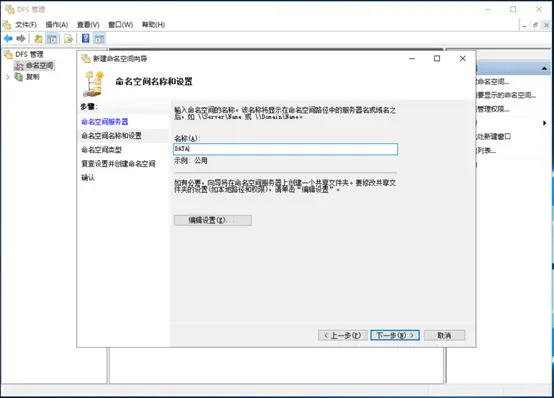The width and height of the screenshot is (554, 398).
Task: Open the 帮助(H) menu
Action: [153, 25]
